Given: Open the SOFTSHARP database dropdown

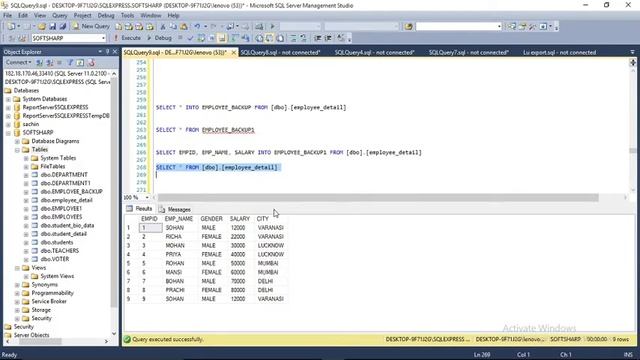Looking at the screenshot, I should tap(103, 38).
